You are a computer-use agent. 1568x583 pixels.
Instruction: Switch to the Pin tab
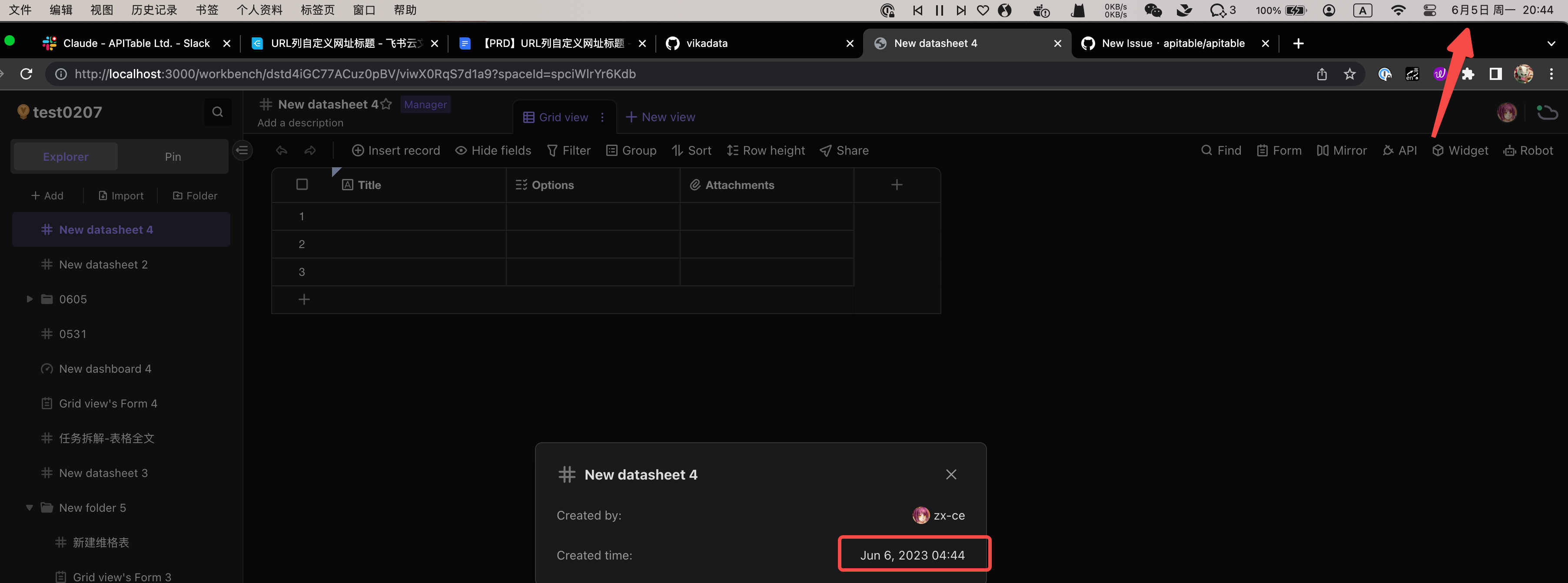point(172,156)
